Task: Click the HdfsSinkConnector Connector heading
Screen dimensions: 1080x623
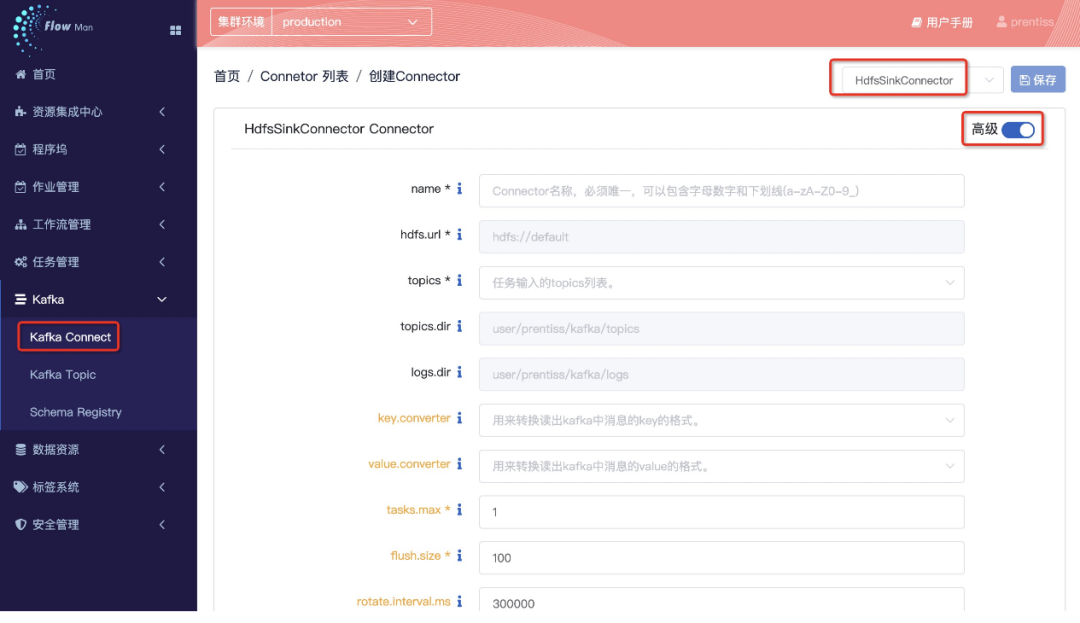Action: click(339, 129)
